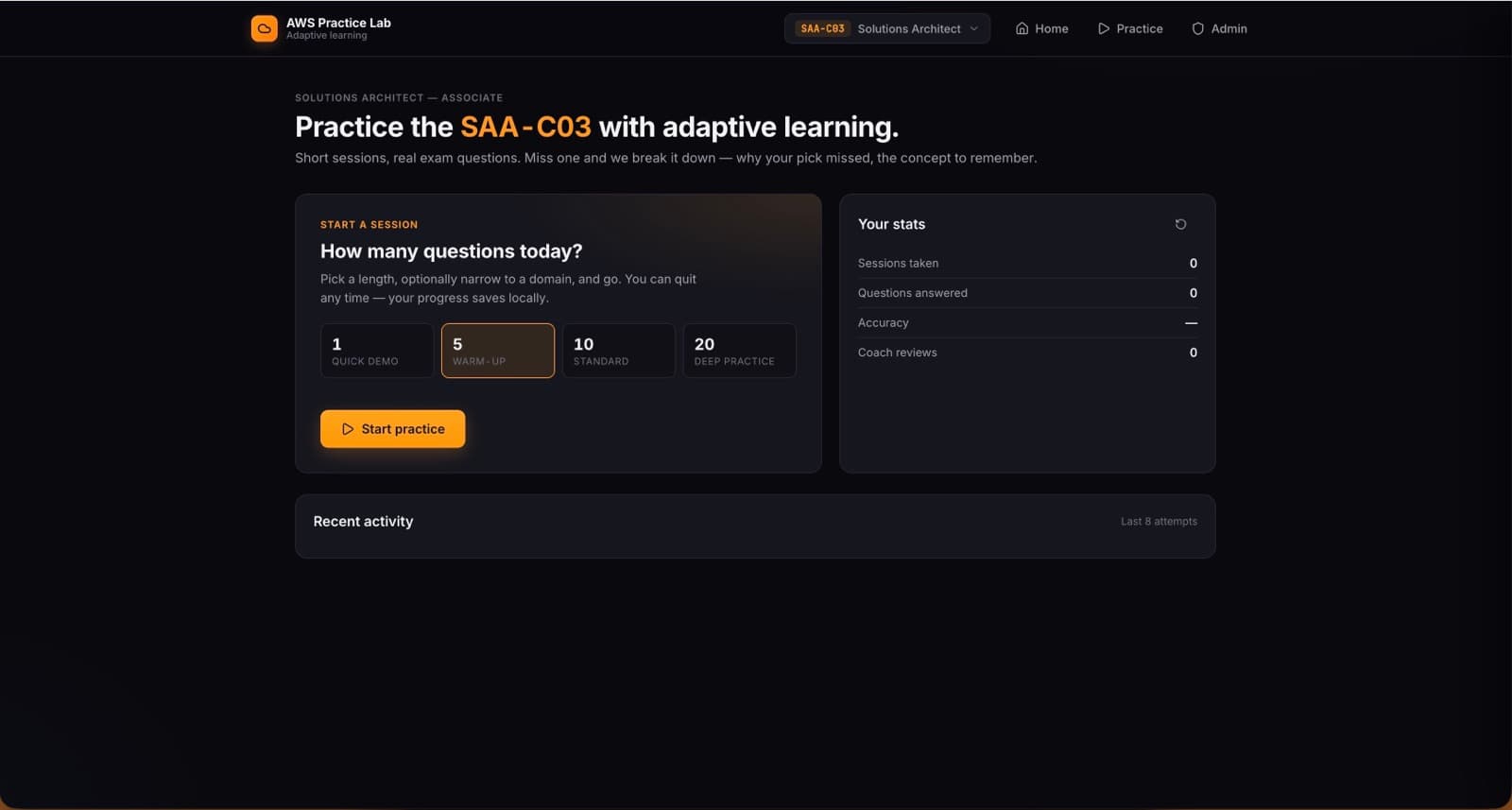This screenshot has height=810, width=1512.
Task: Click the orange cloud logo icon
Action: pos(264,28)
